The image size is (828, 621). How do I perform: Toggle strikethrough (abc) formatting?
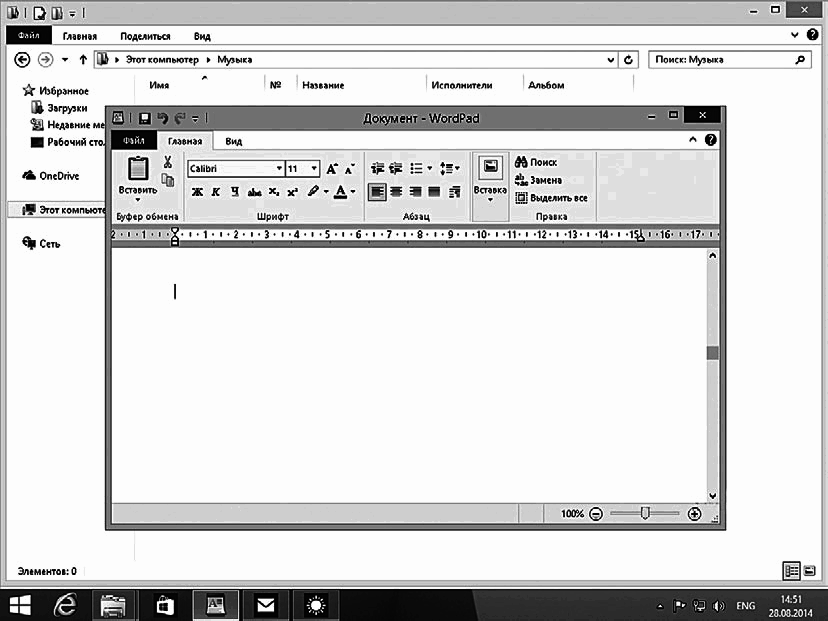pyautogui.click(x=254, y=192)
